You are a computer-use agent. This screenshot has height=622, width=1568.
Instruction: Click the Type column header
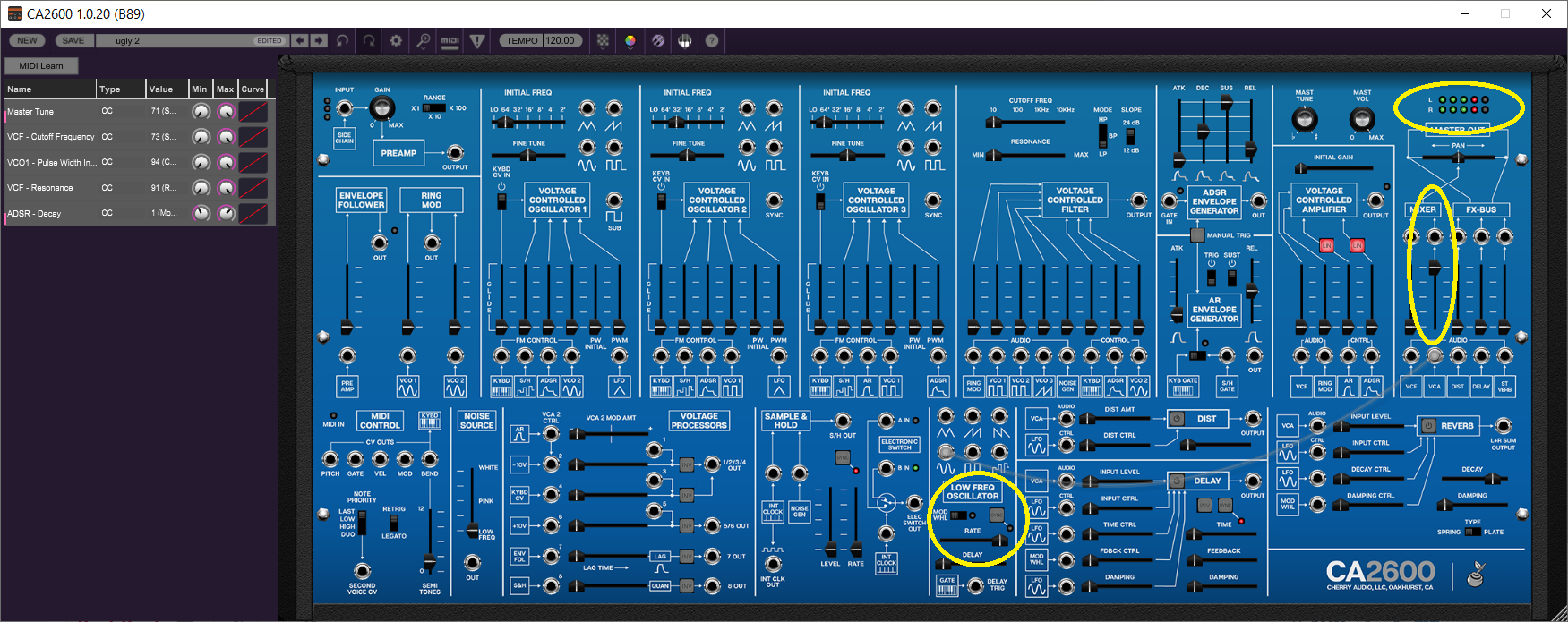121,89
